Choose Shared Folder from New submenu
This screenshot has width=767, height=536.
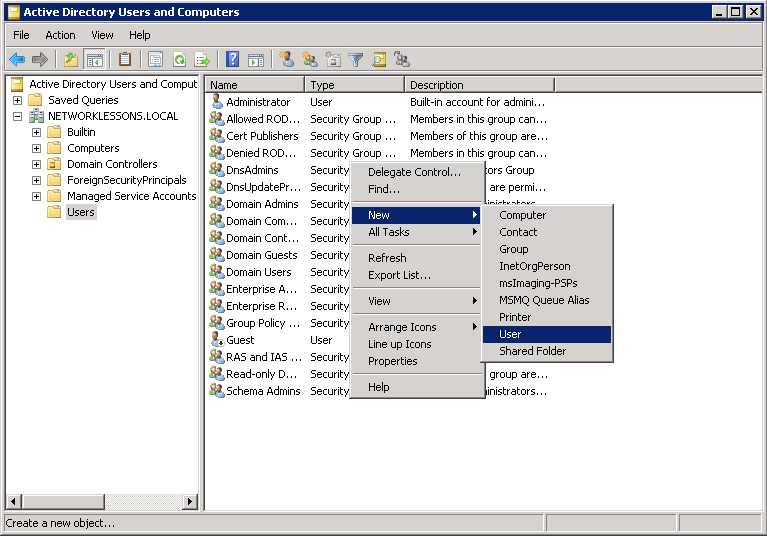click(x=547, y=351)
